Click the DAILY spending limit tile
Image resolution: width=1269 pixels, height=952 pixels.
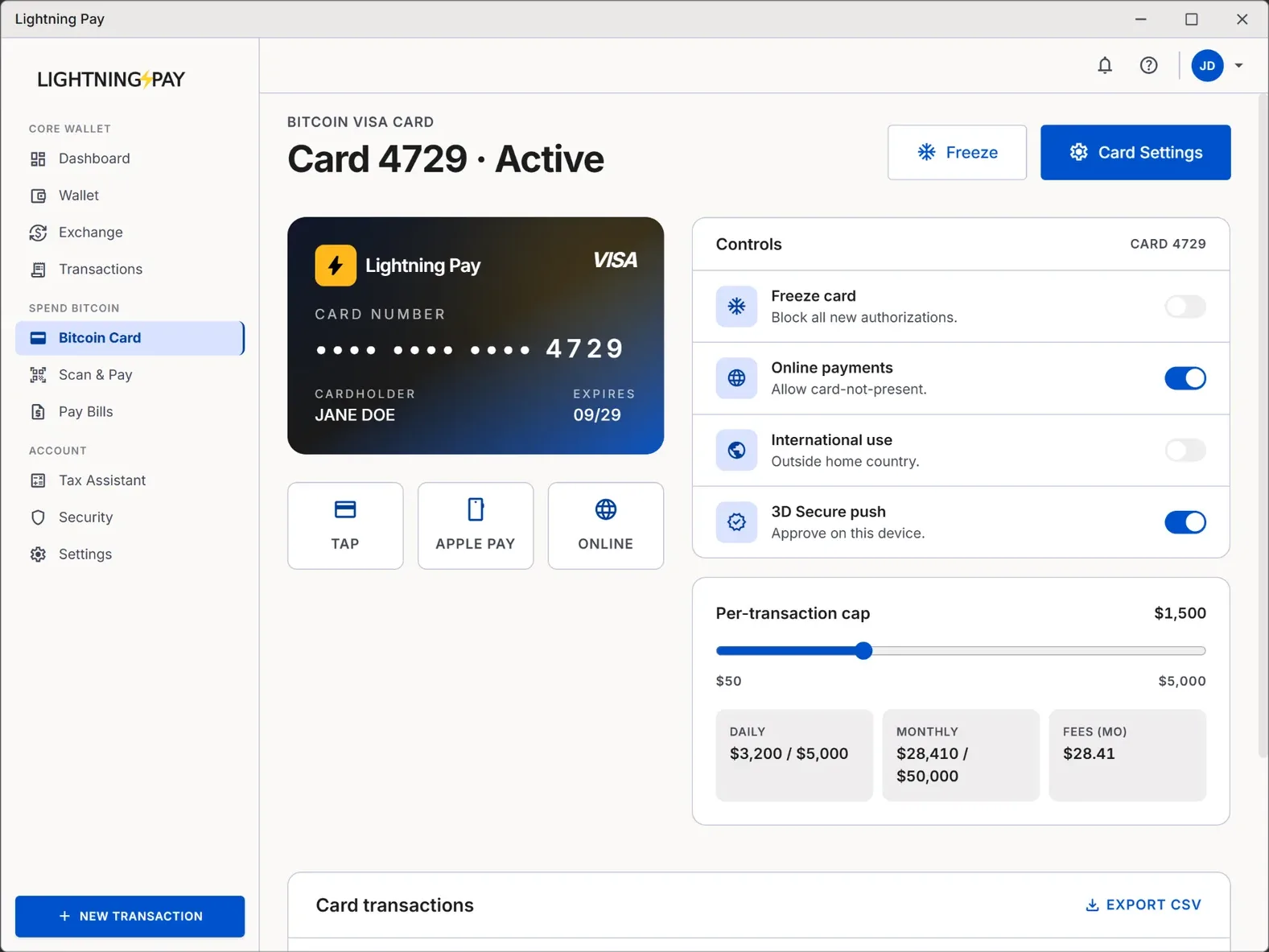pos(794,755)
